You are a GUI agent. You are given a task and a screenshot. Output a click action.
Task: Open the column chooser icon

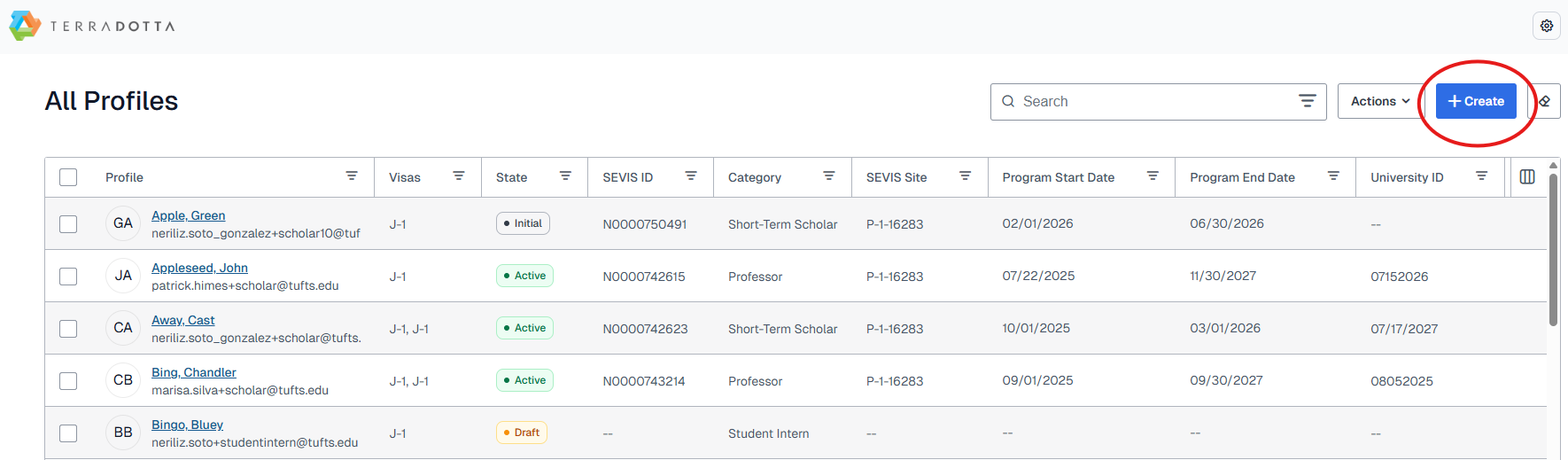click(x=1527, y=176)
